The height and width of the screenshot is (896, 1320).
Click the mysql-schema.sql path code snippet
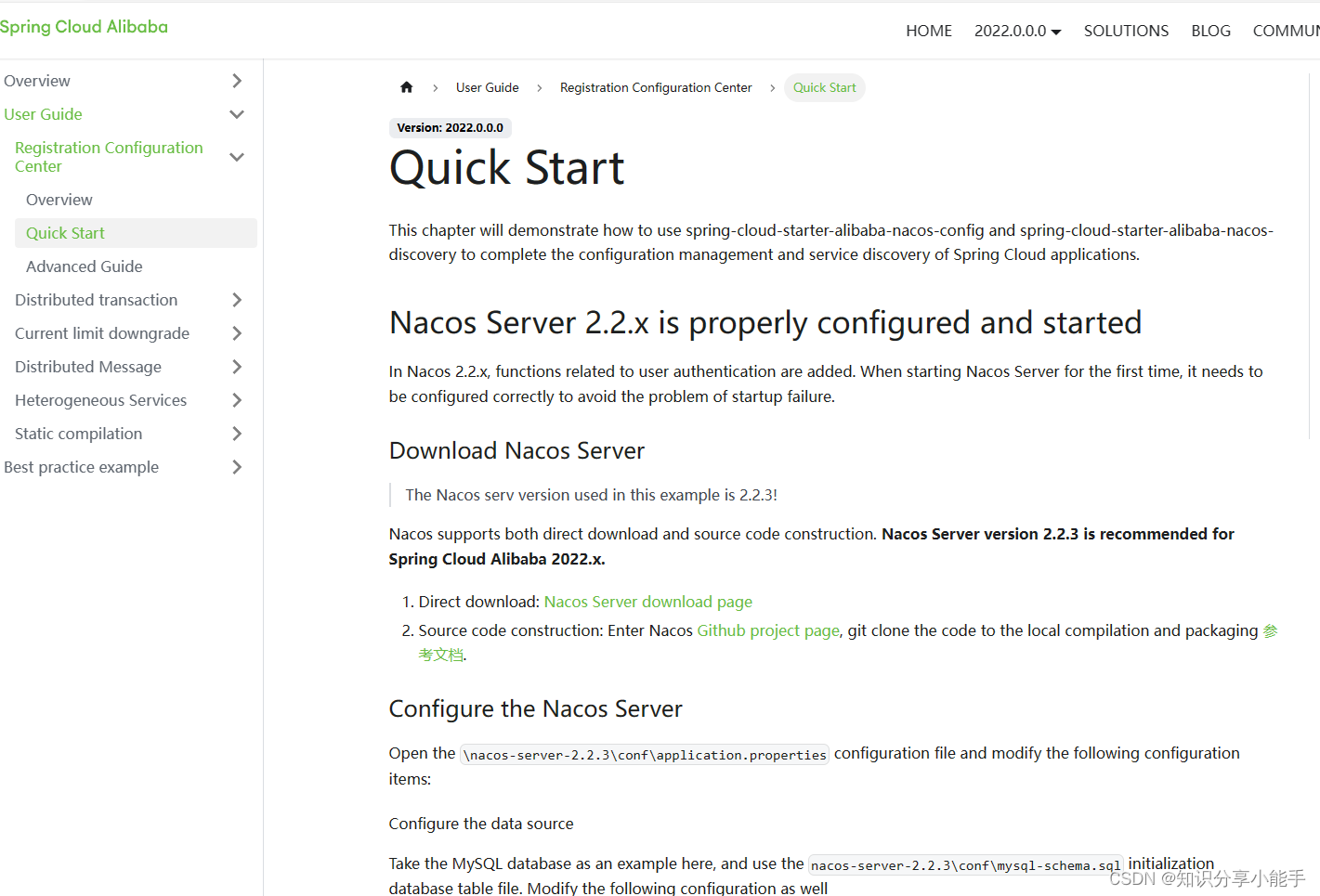[966, 865]
